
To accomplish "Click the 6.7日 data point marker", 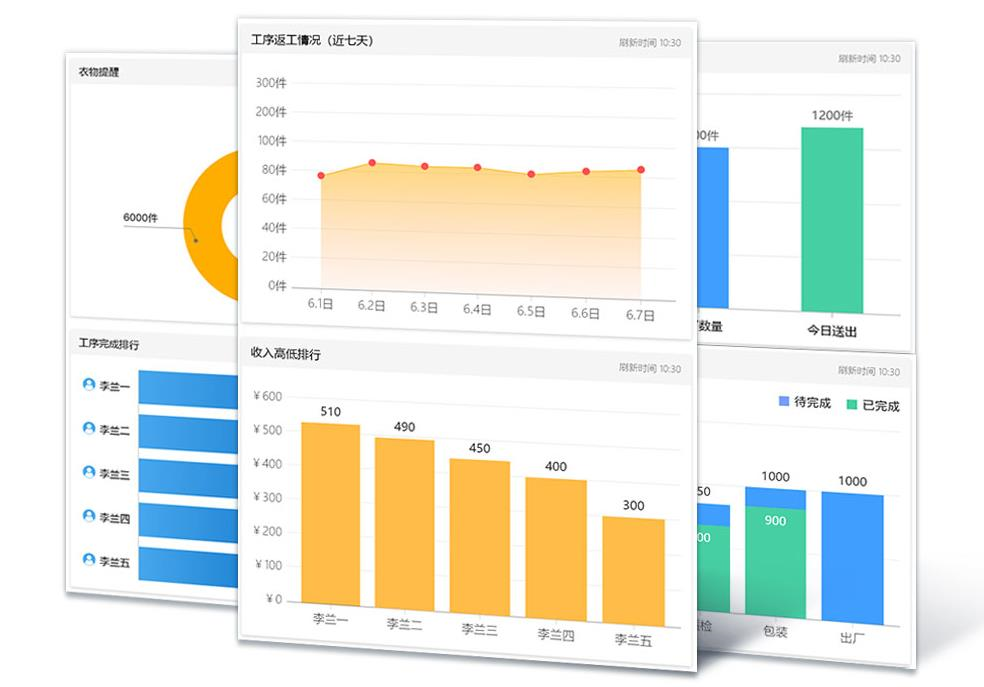I will pos(641,170).
